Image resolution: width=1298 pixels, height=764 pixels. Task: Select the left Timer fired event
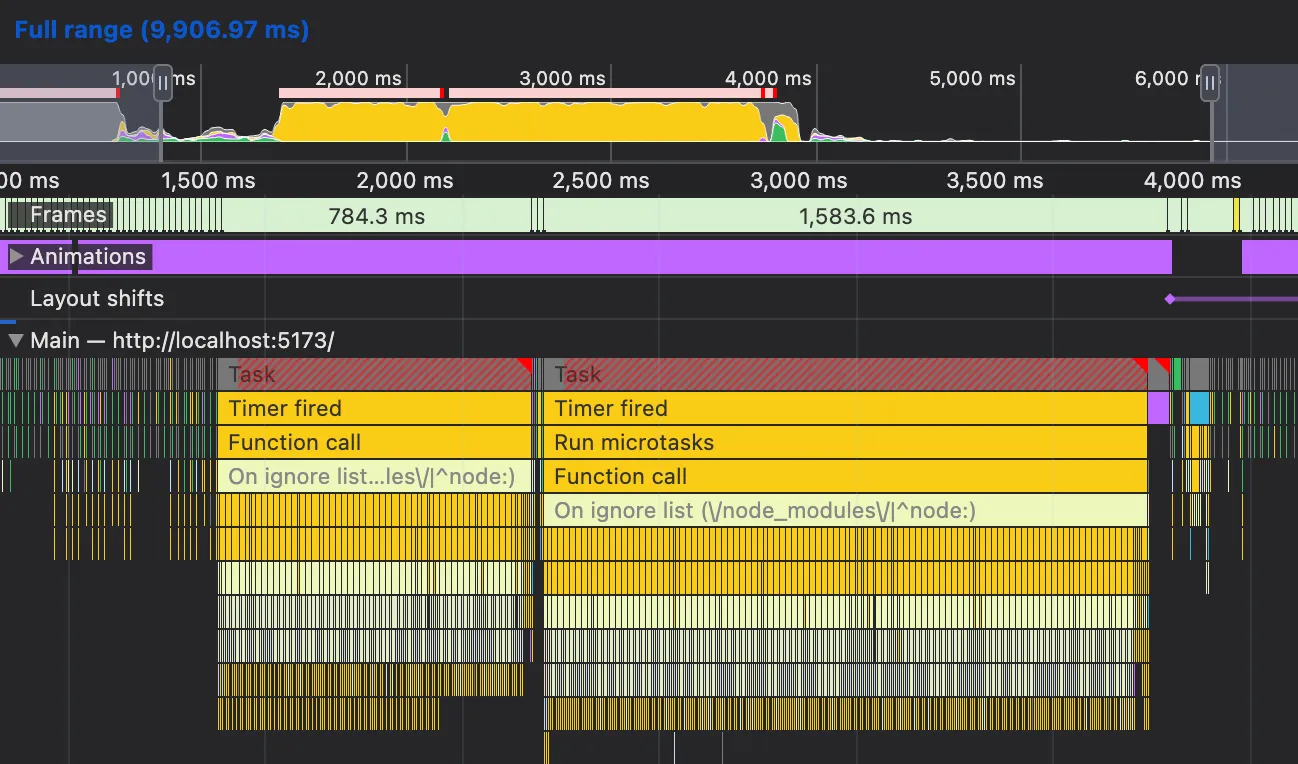click(x=374, y=409)
